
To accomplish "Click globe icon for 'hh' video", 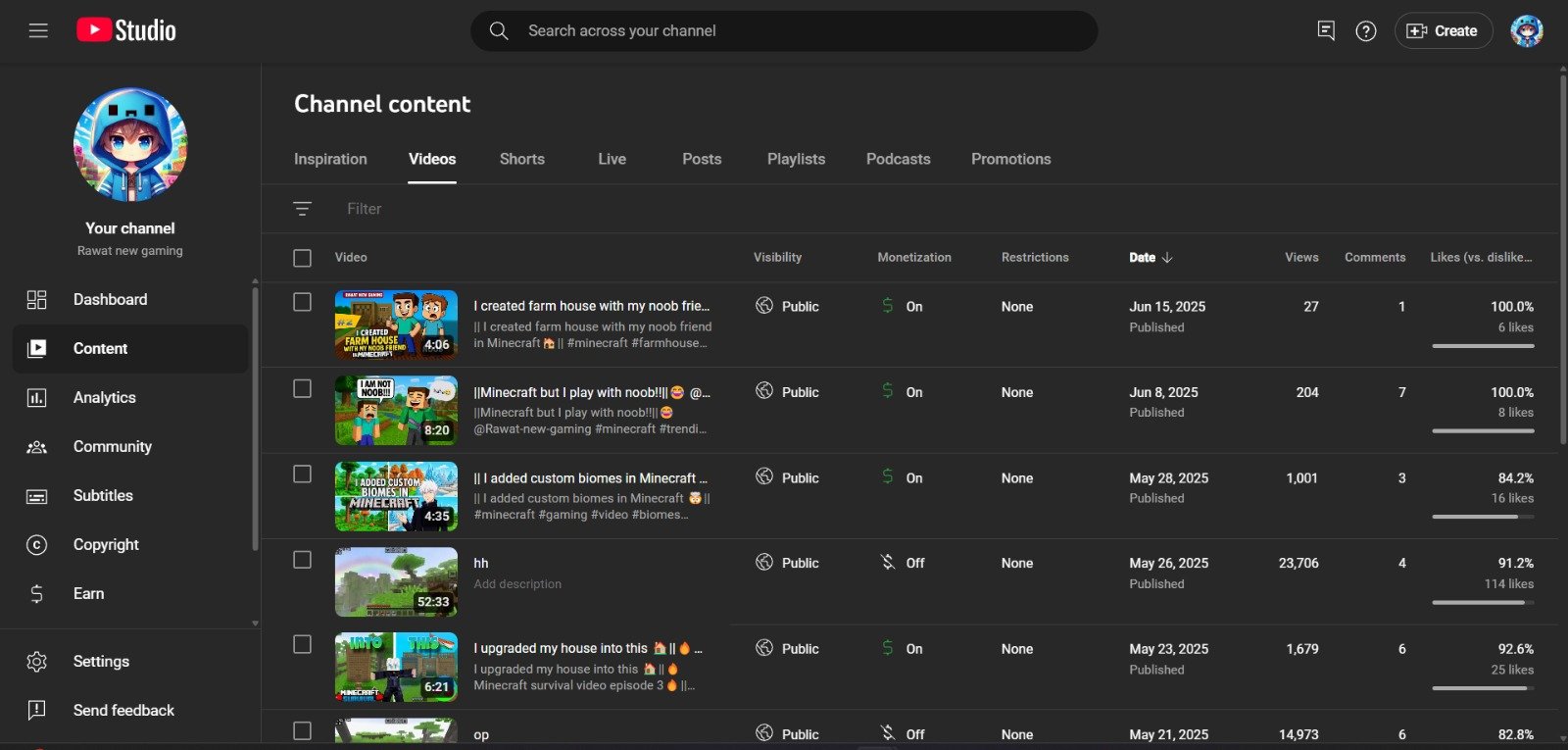I will [764, 563].
